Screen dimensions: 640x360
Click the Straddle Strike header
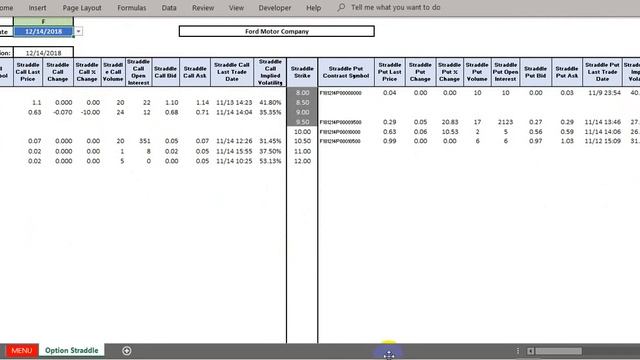302,72
